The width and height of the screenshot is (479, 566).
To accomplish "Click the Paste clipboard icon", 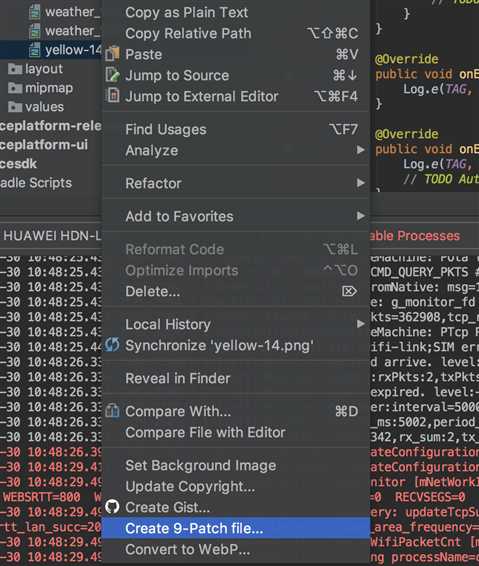I will click(112, 54).
